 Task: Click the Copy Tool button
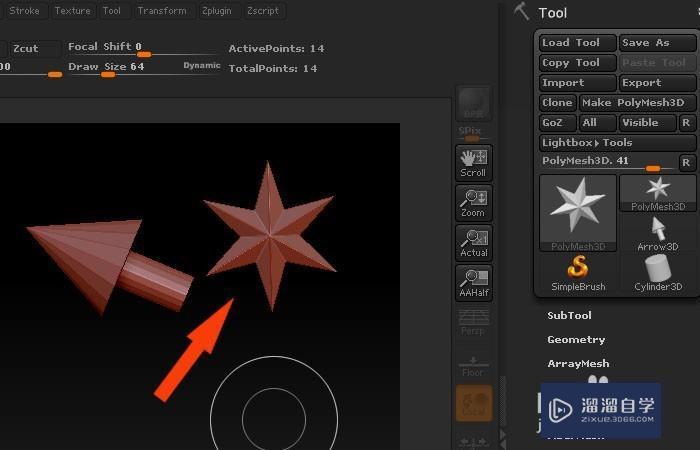coord(578,63)
